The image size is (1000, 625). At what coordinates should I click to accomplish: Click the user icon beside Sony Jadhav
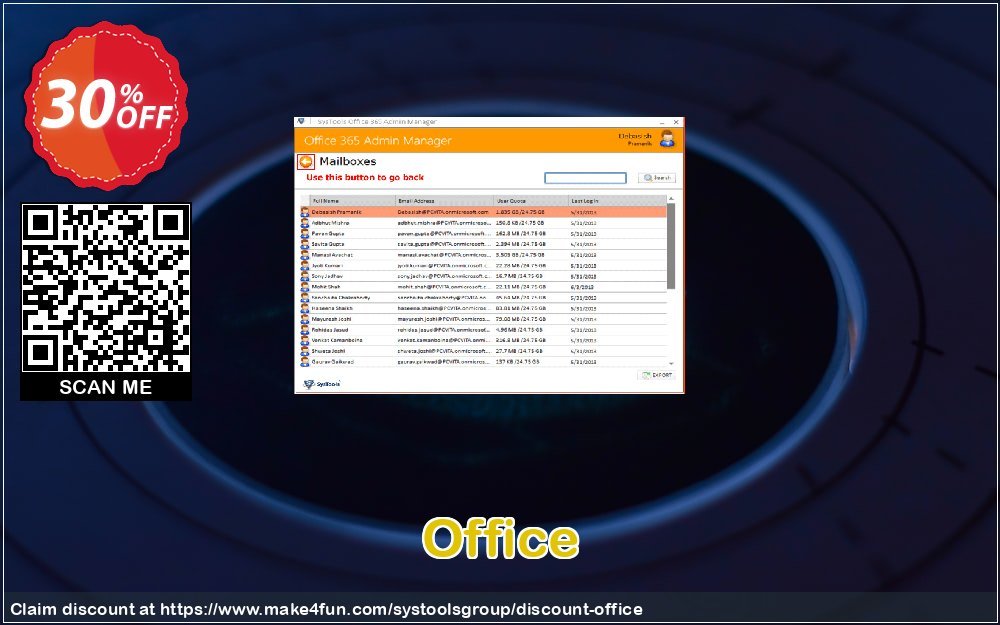coord(305,276)
